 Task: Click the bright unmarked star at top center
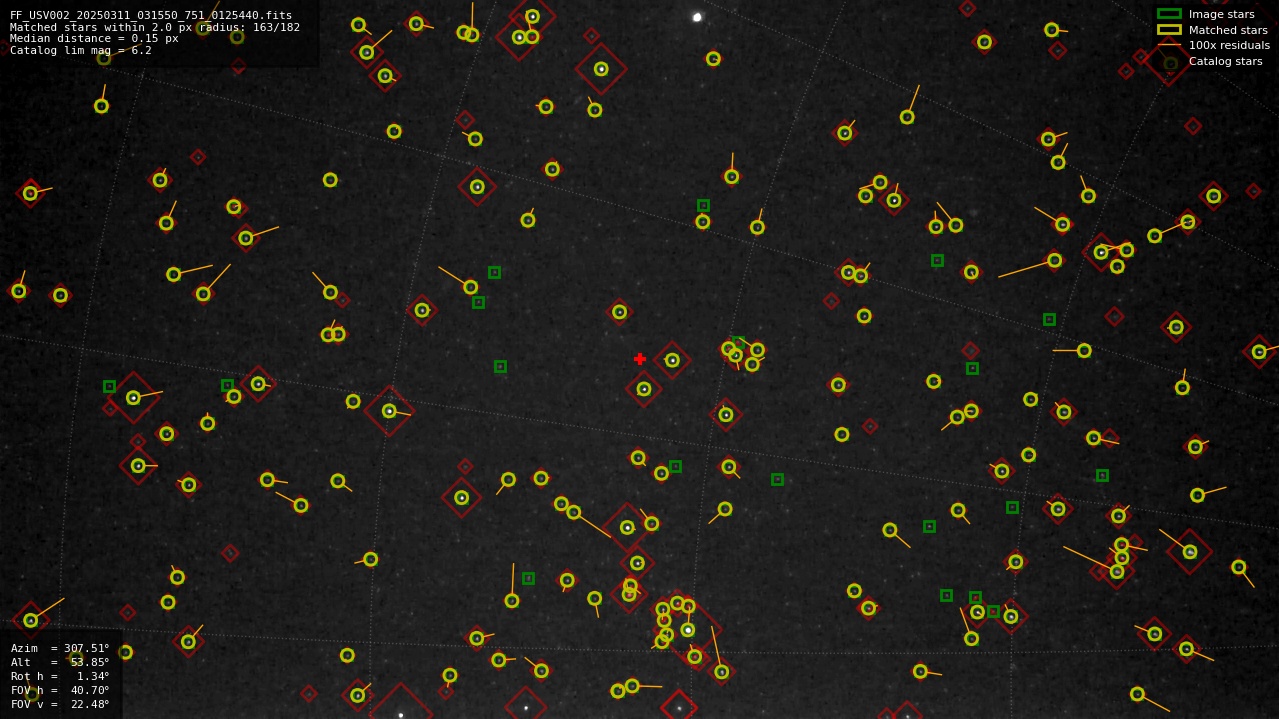pos(697,17)
